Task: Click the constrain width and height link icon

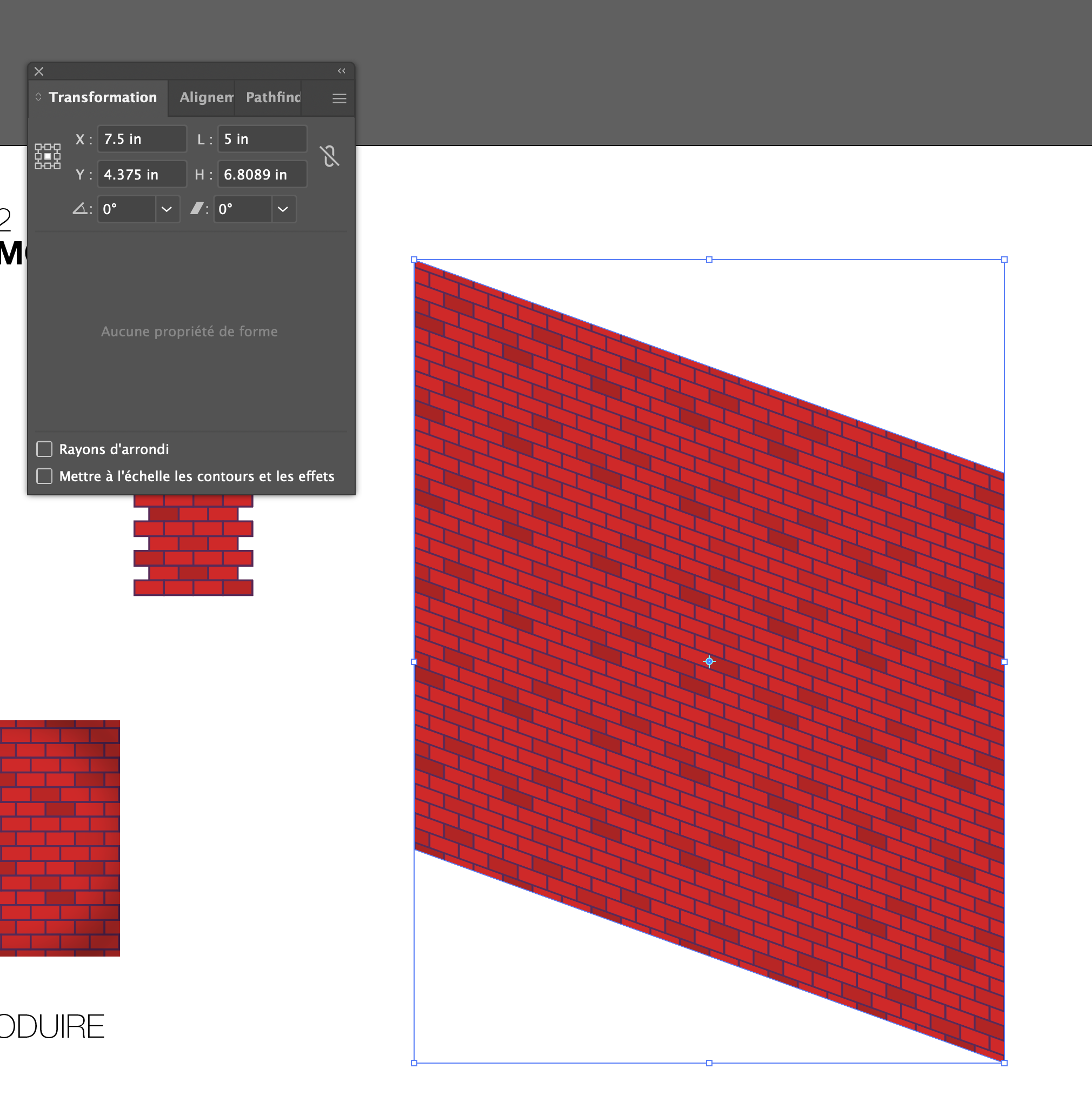Action: tap(330, 156)
